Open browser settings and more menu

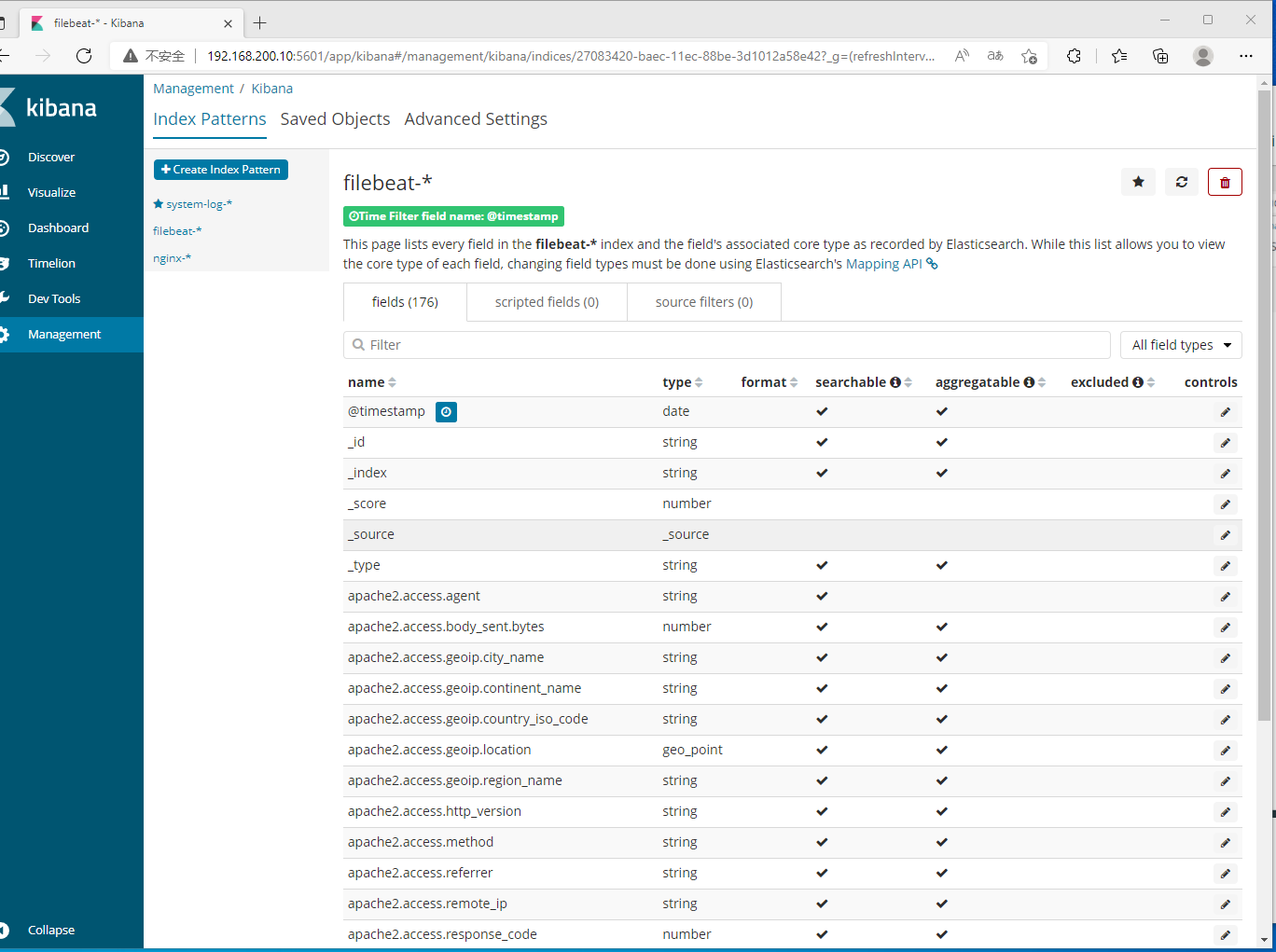point(1246,56)
